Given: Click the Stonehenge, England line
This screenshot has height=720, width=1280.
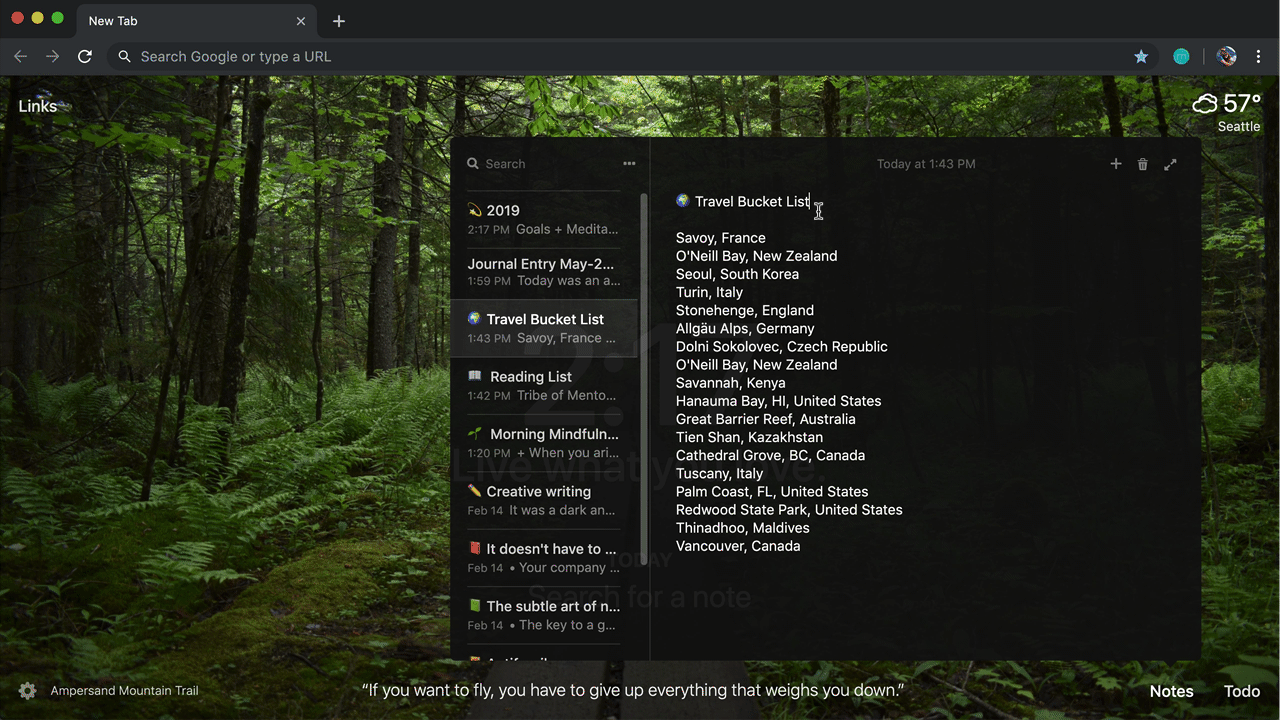Looking at the screenshot, I should (745, 310).
